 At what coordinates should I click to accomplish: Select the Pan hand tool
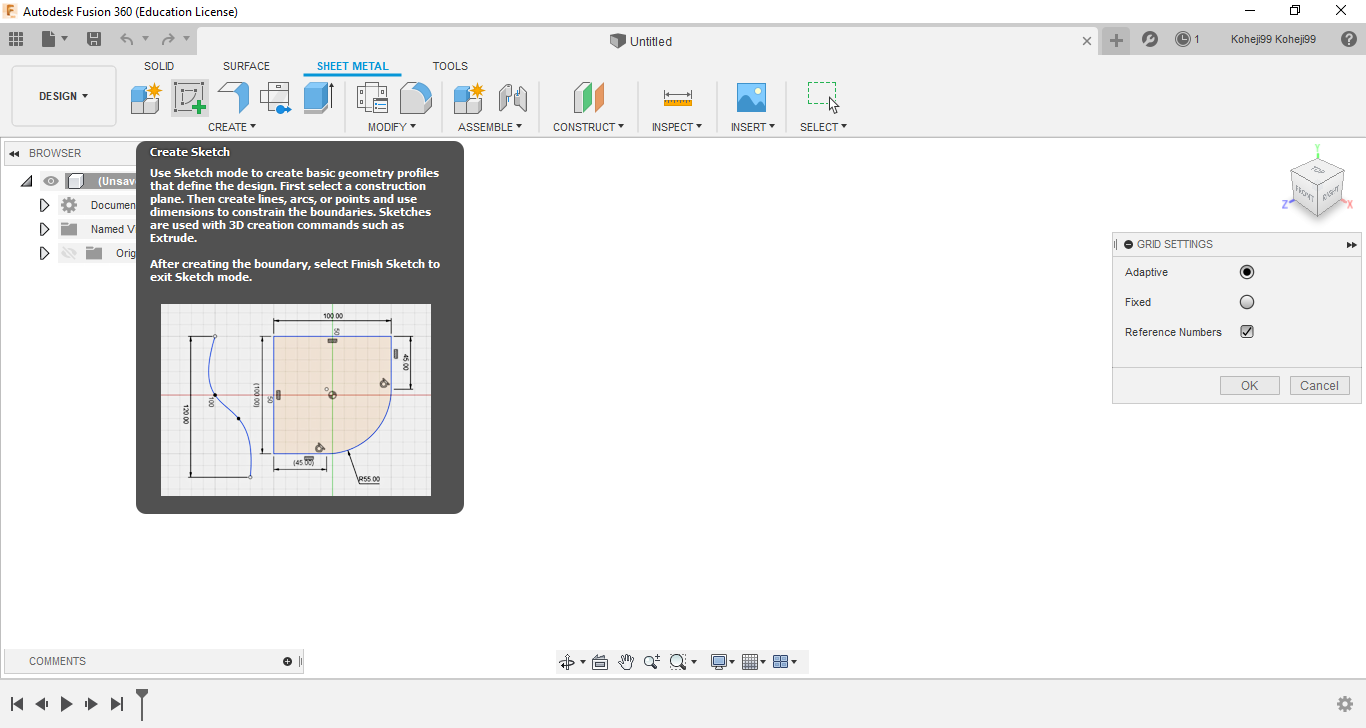pos(626,662)
